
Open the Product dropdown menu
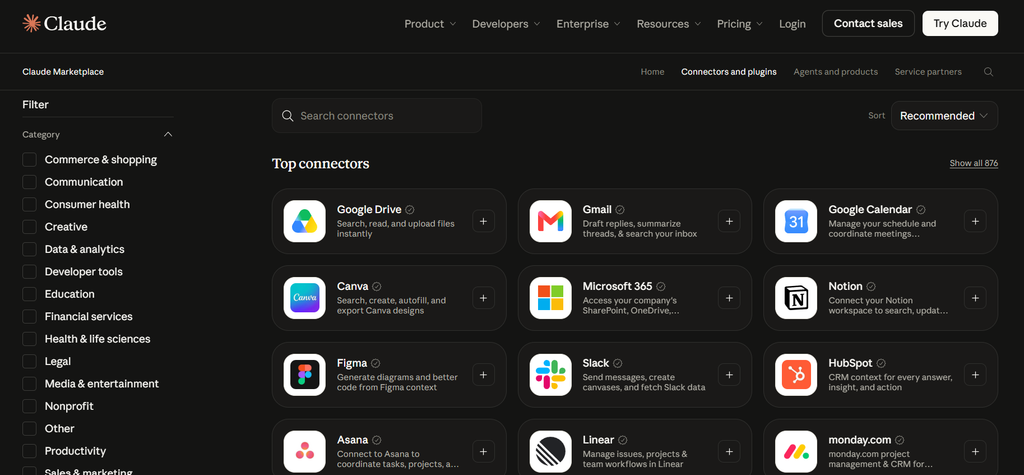coord(430,24)
